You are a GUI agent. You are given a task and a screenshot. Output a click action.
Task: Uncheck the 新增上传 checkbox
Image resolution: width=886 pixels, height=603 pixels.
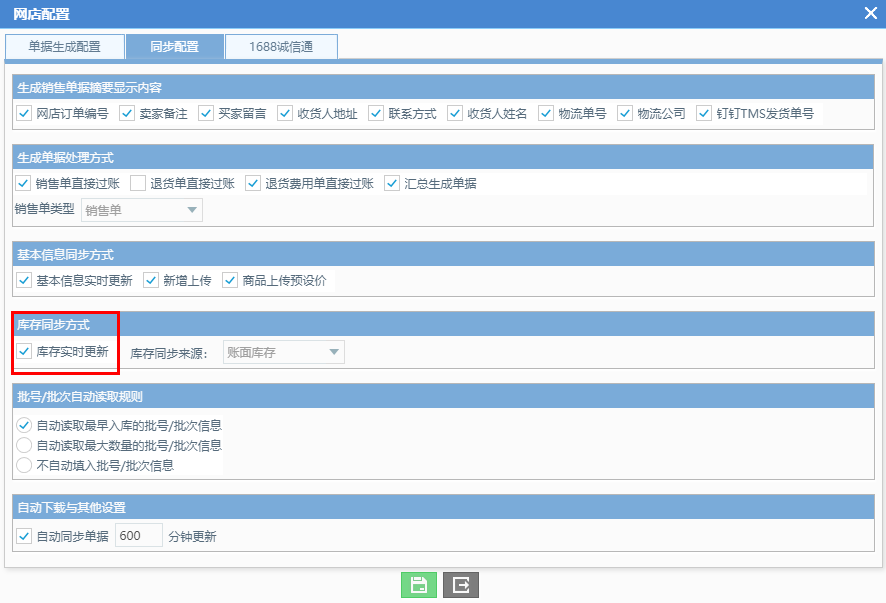point(150,280)
